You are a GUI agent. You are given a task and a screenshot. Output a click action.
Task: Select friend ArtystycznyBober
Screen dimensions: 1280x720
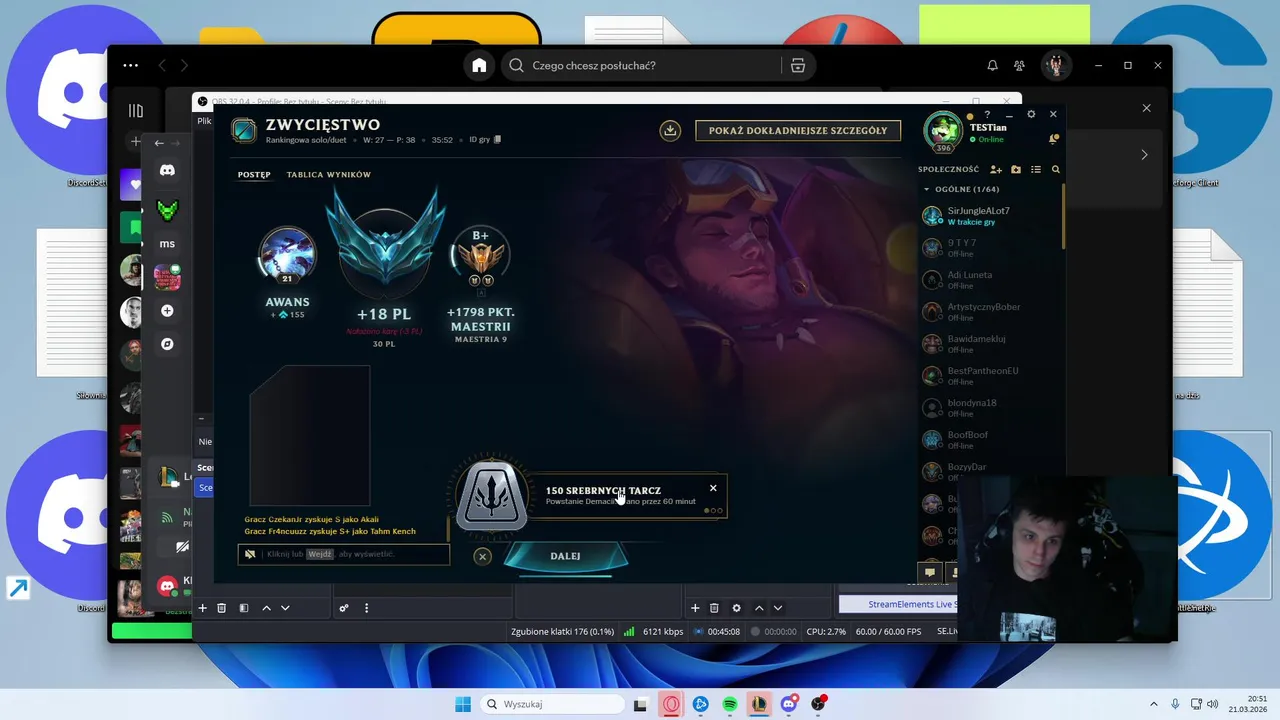click(x=990, y=311)
